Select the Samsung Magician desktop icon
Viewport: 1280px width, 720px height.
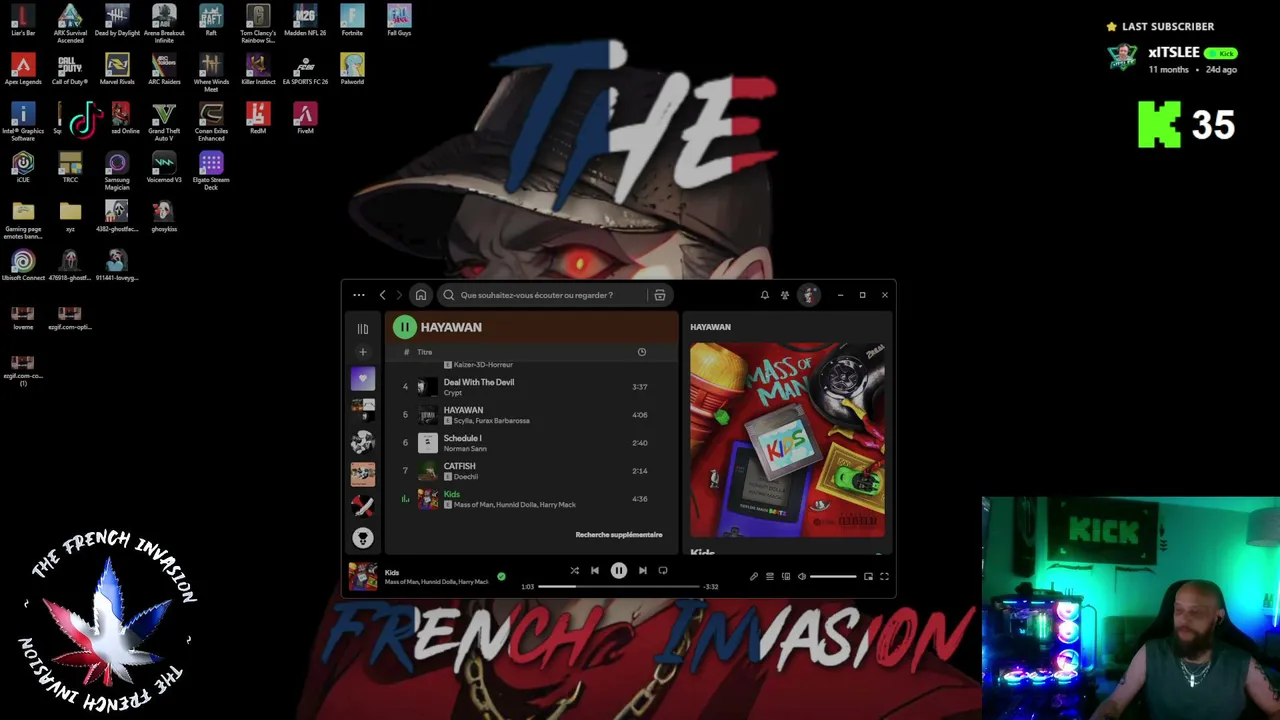click(x=117, y=170)
